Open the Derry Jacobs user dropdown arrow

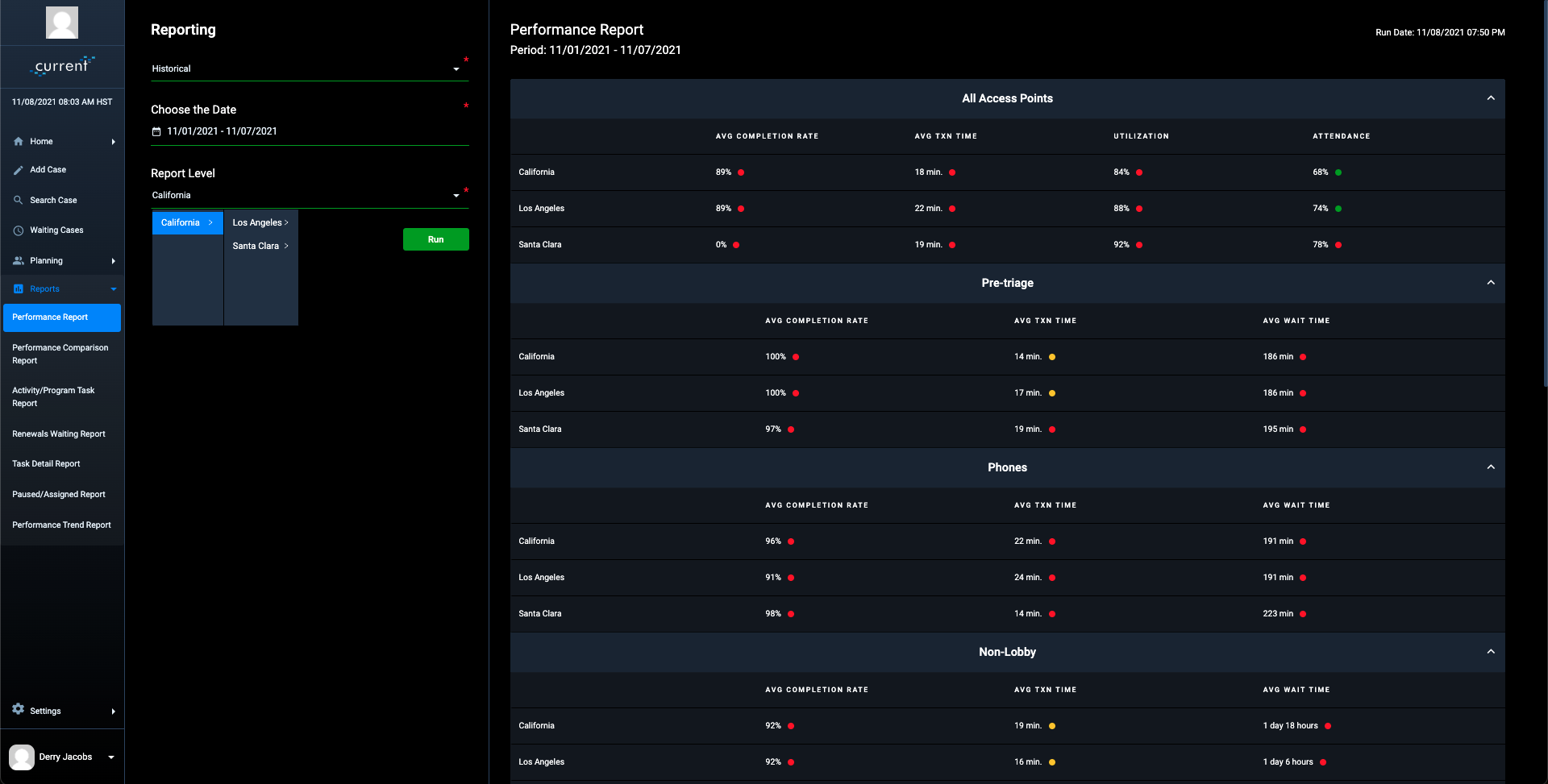[111, 757]
